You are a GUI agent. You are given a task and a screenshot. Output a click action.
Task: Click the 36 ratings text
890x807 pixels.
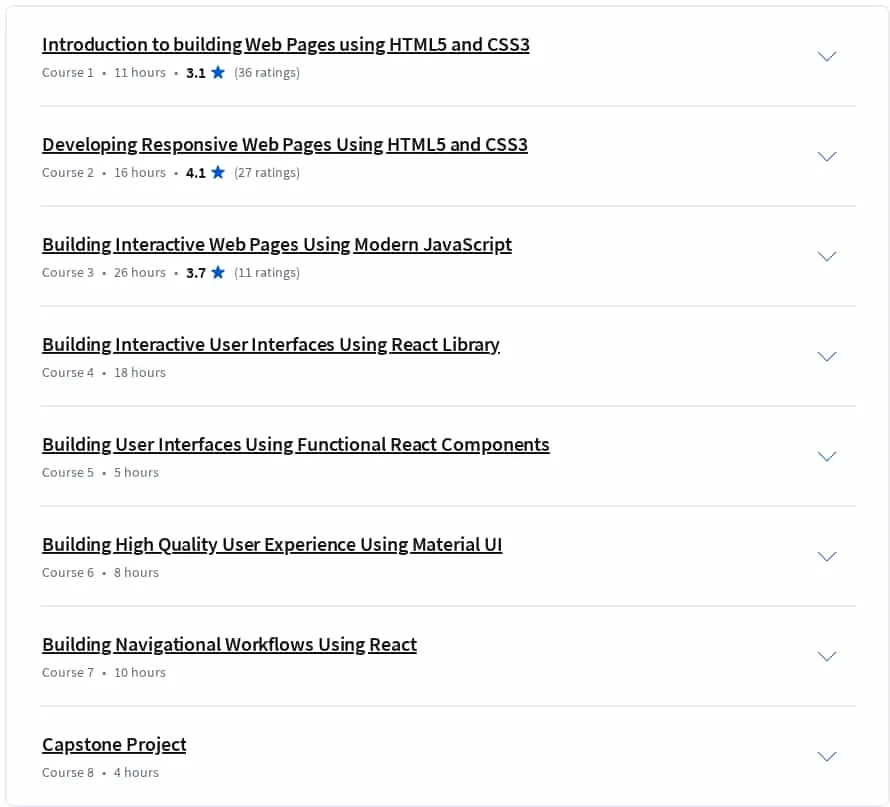coord(267,73)
